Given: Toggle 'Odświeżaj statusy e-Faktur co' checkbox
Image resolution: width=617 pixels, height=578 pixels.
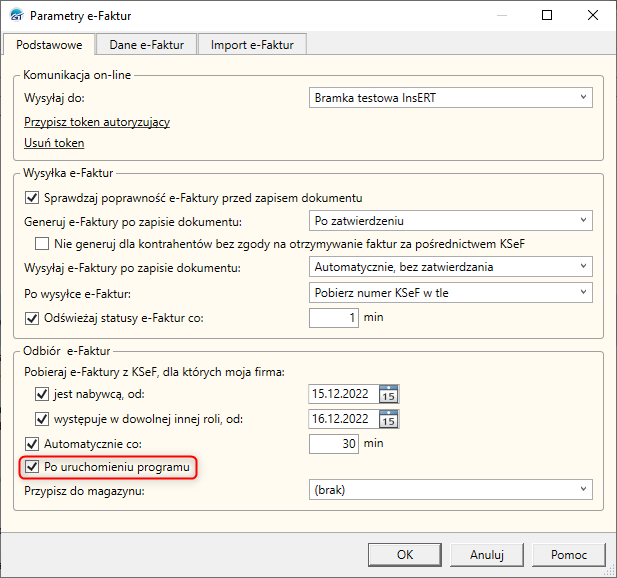Looking at the screenshot, I should (x=31, y=318).
